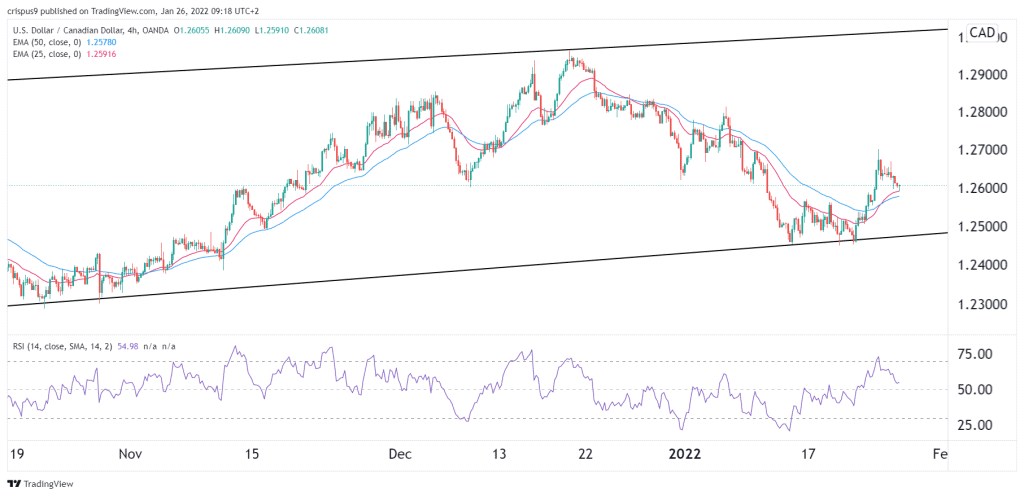Click the CAD currency label button
Screen dimensions: 1024x496
coord(982,32)
